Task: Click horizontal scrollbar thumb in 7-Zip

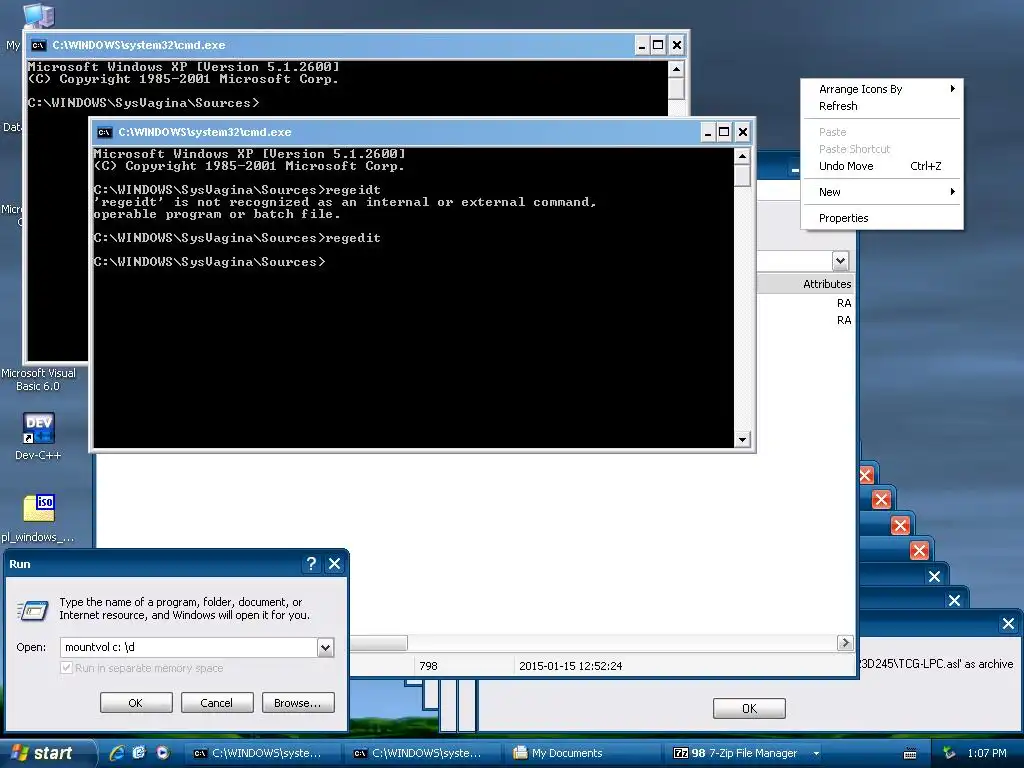Action: coord(379,643)
